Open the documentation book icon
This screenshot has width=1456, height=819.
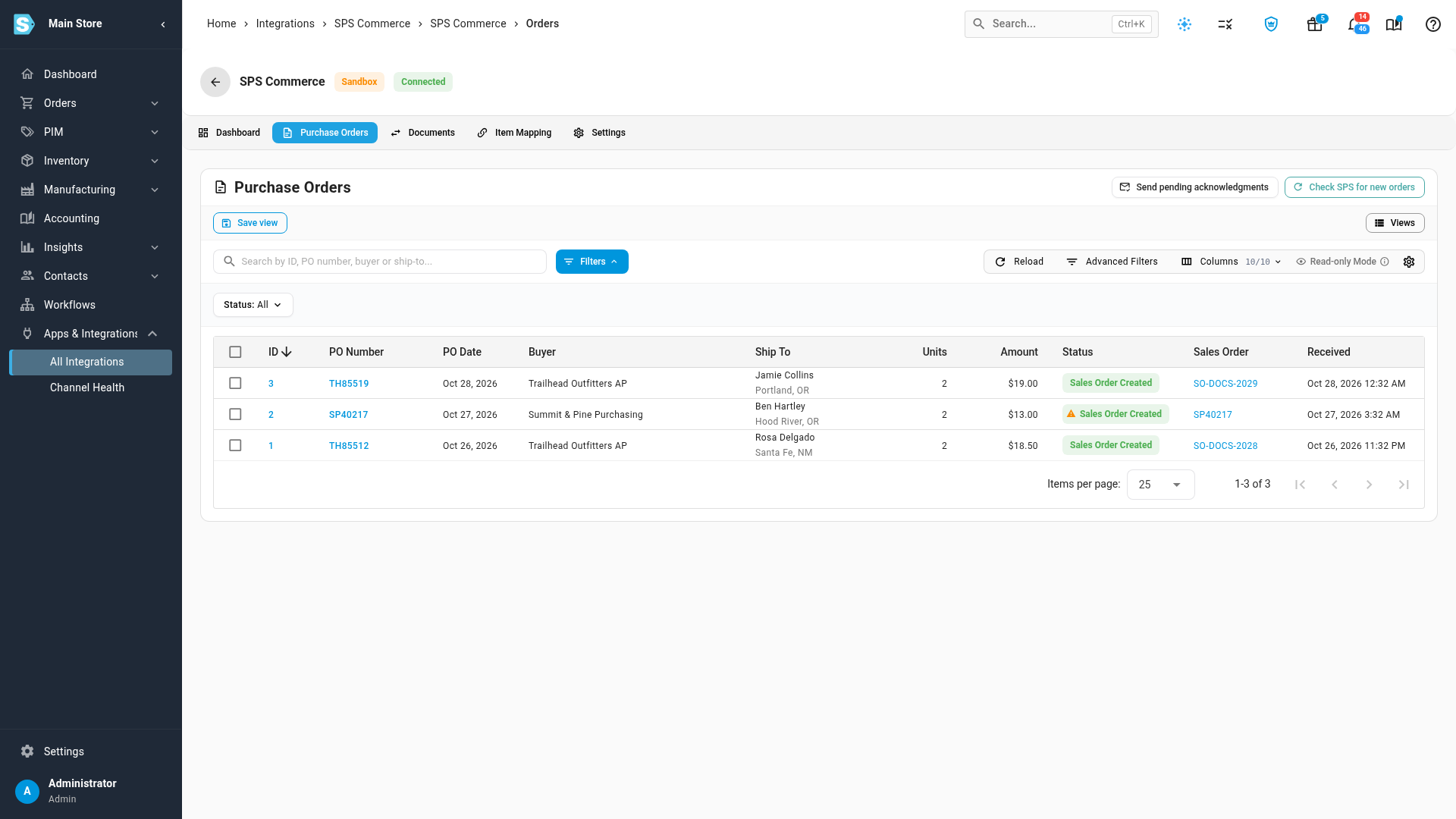[1394, 24]
